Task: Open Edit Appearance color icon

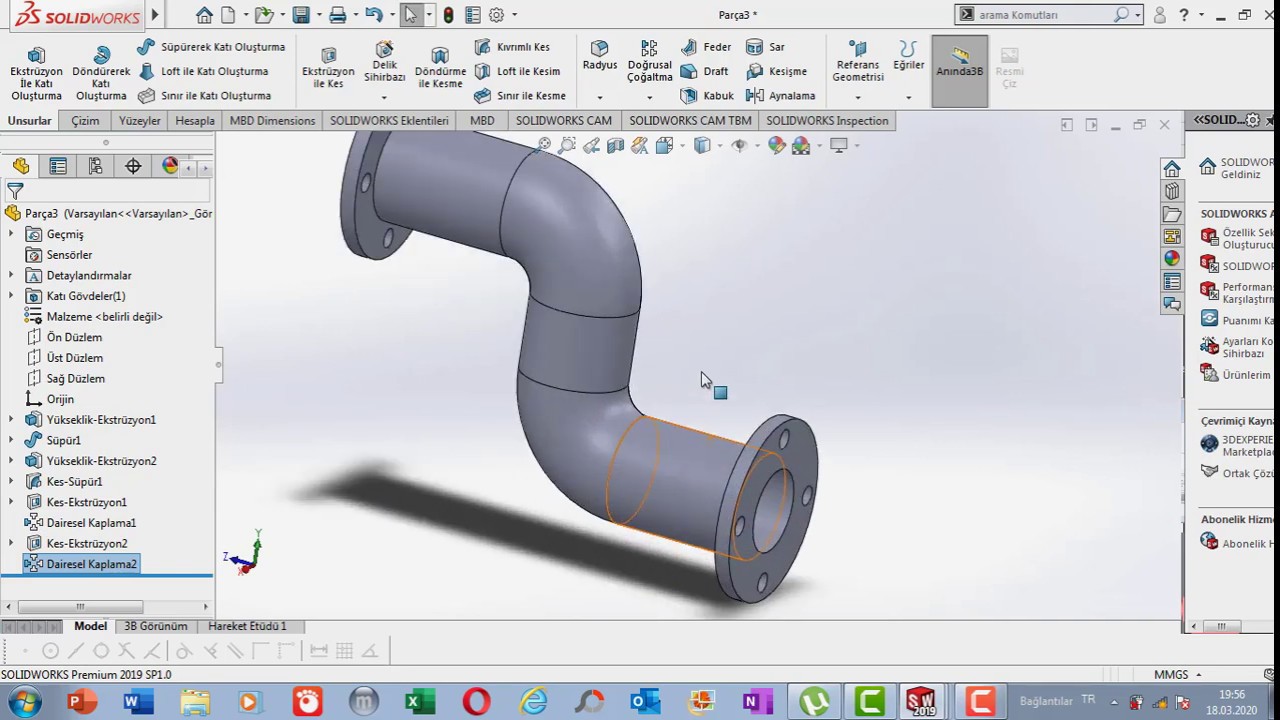Action: coord(776,146)
